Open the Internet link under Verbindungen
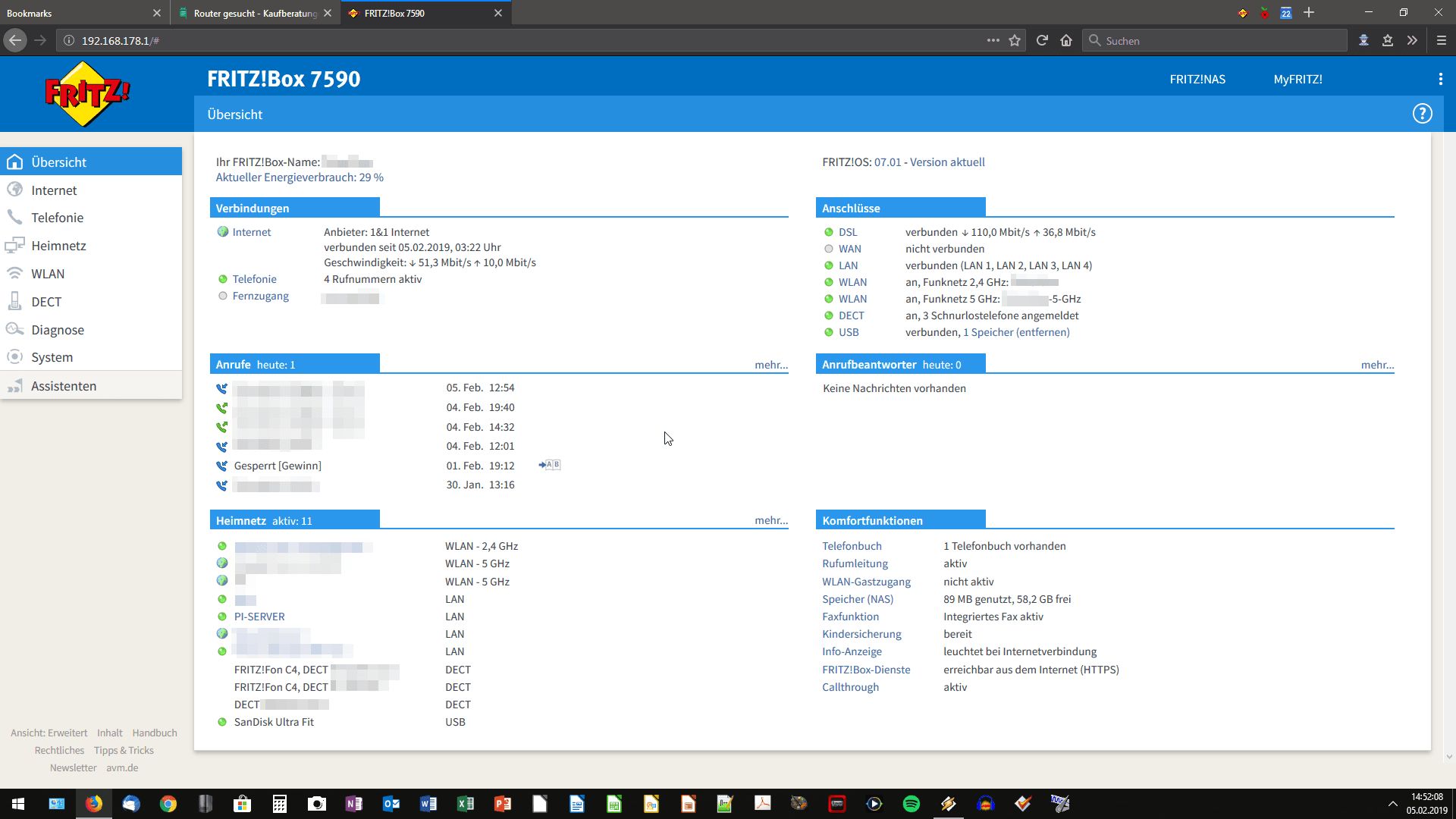 [252, 232]
